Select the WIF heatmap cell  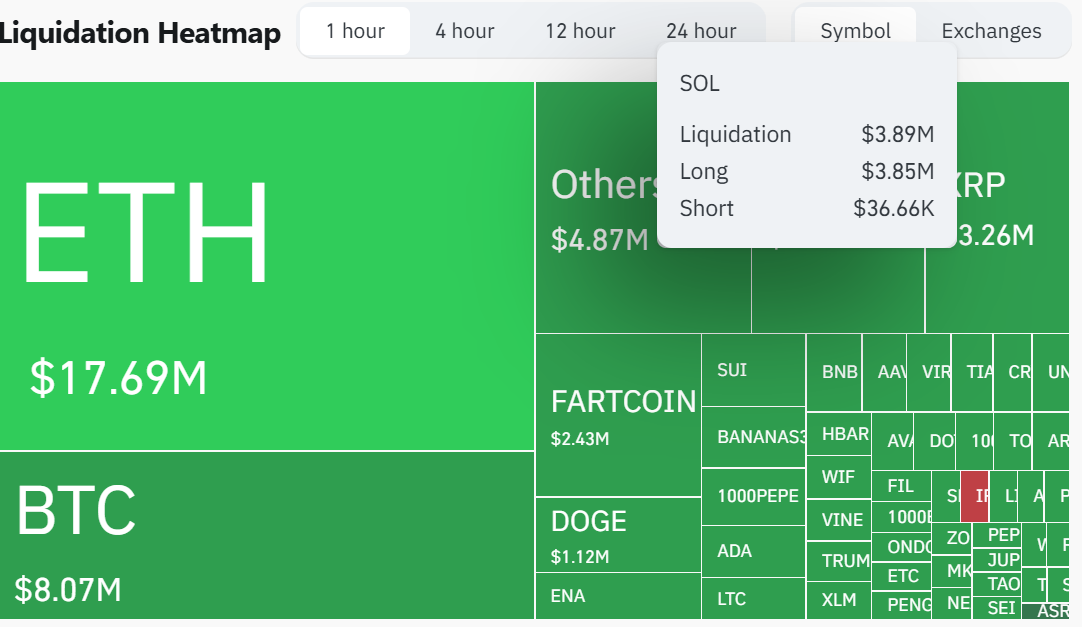pos(839,477)
